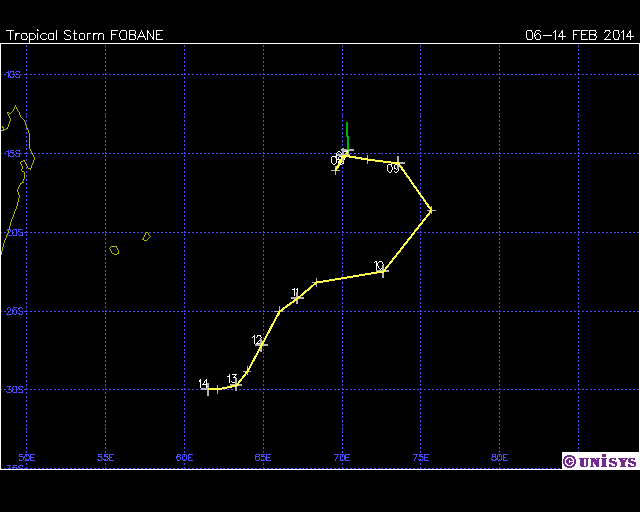
Task: Click the day 09 track marker
Action: (x=399, y=161)
